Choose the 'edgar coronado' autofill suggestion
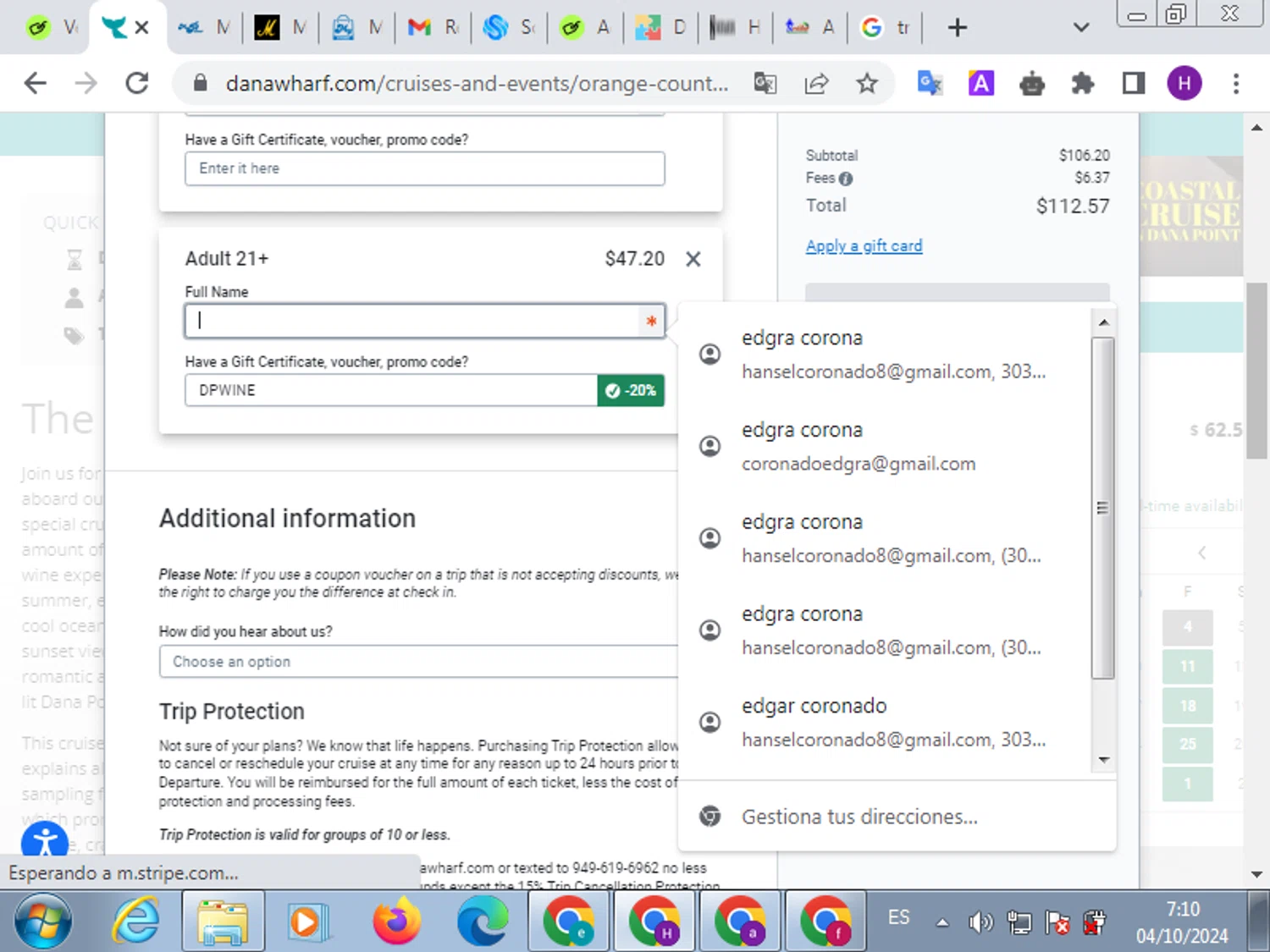This screenshot has height=952, width=1270. (x=885, y=723)
